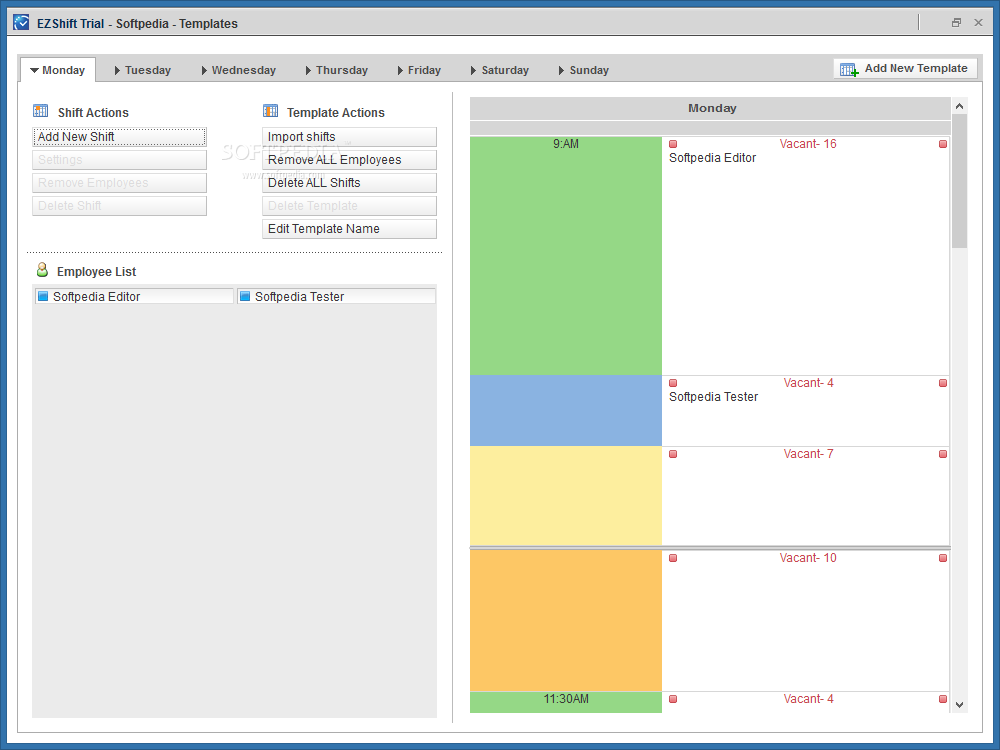Switch to the Tuesday tab
This screenshot has height=750, width=1000.
(x=143, y=70)
